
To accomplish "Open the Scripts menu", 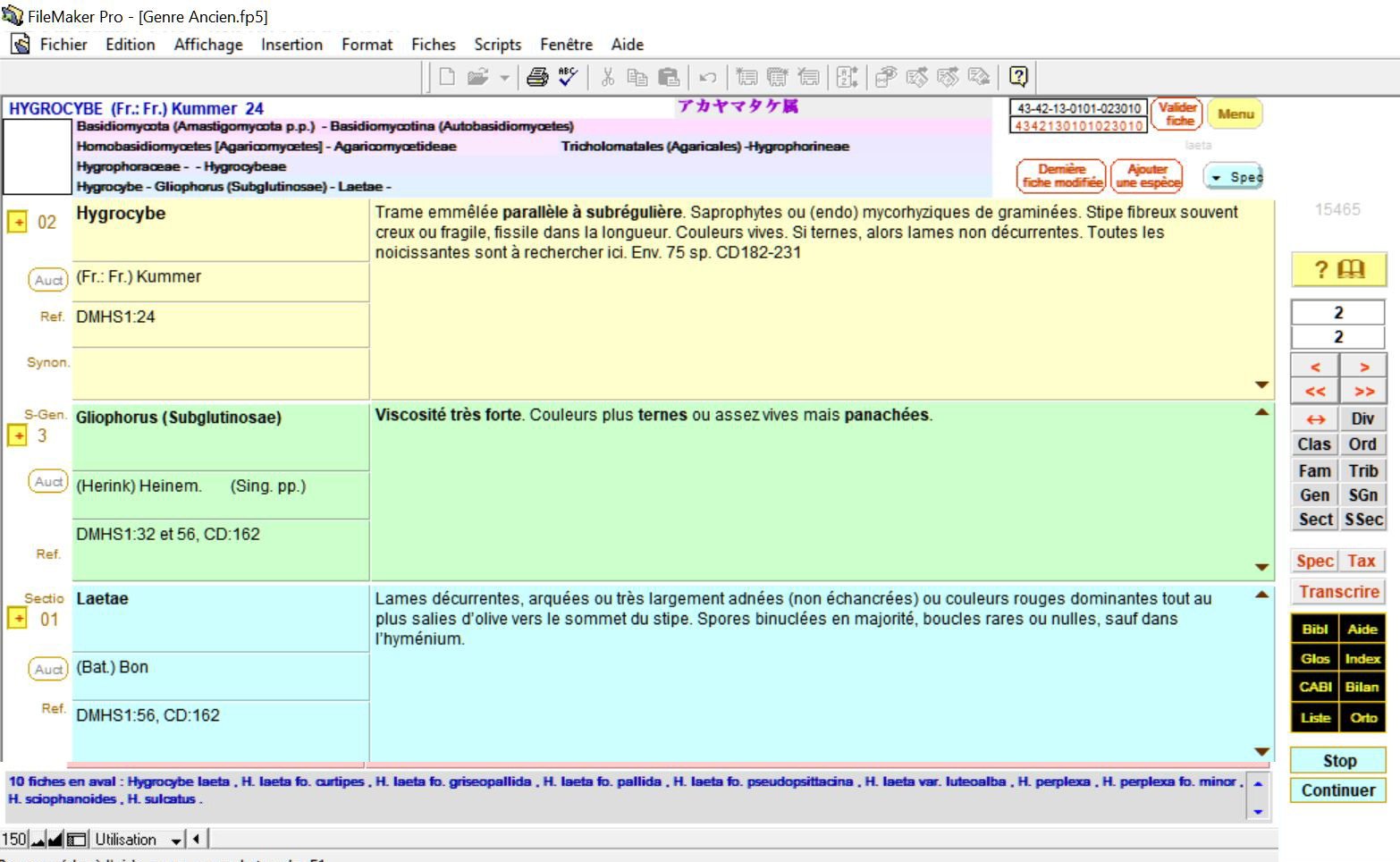I will (498, 45).
